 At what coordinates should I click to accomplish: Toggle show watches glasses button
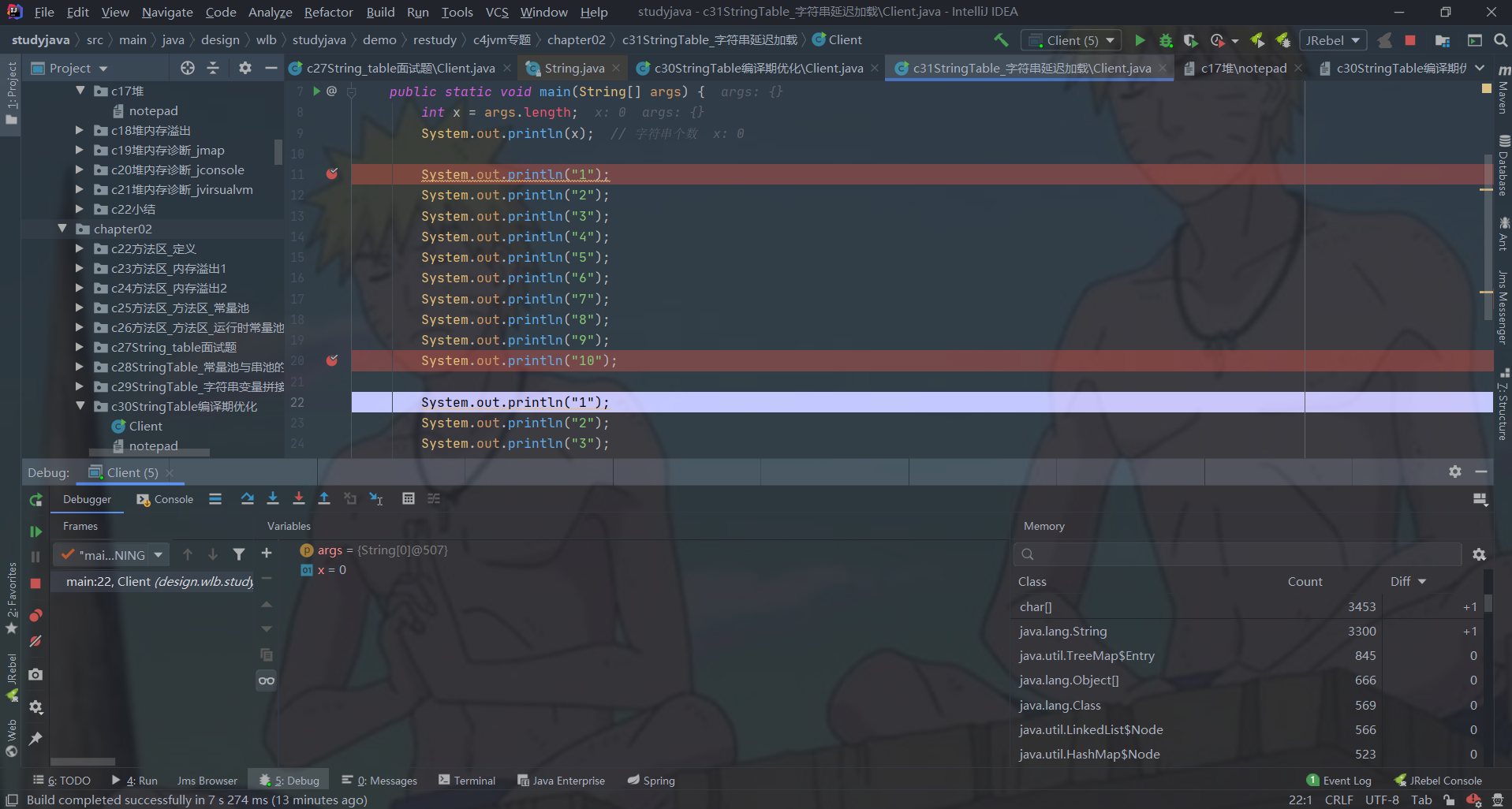(x=267, y=680)
